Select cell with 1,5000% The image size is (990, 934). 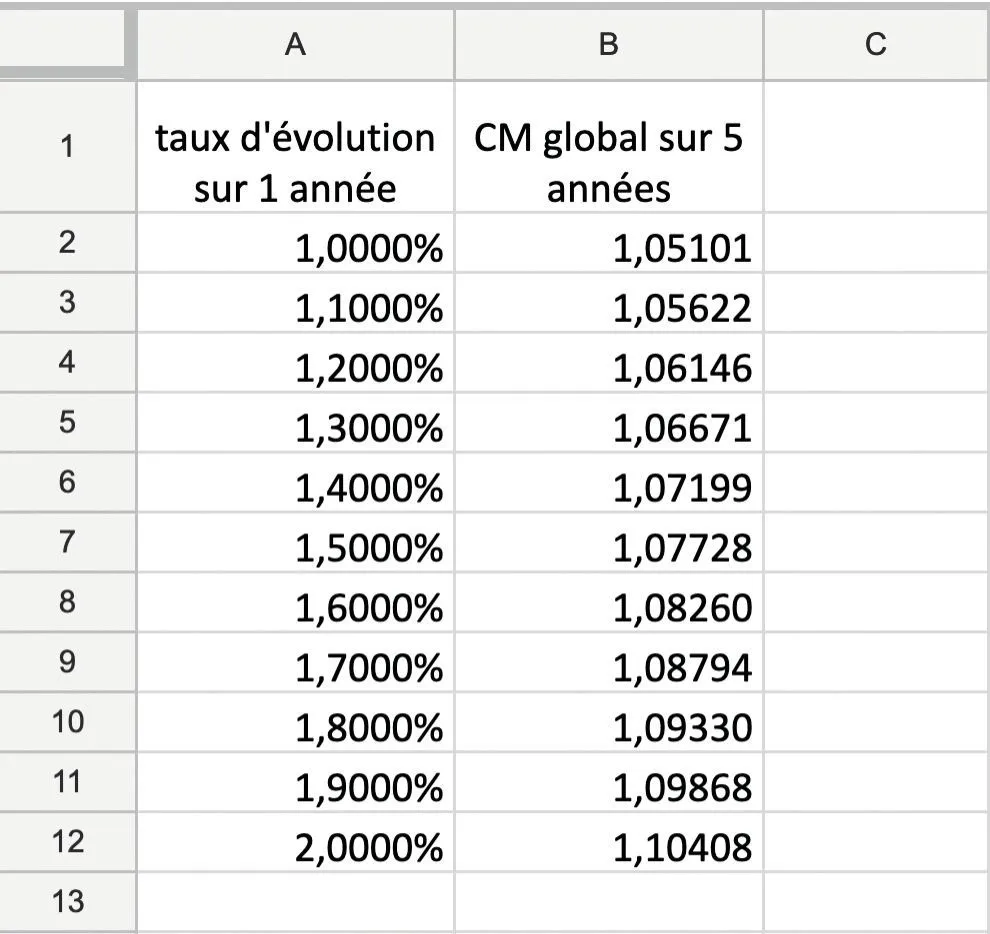(x=295, y=542)
